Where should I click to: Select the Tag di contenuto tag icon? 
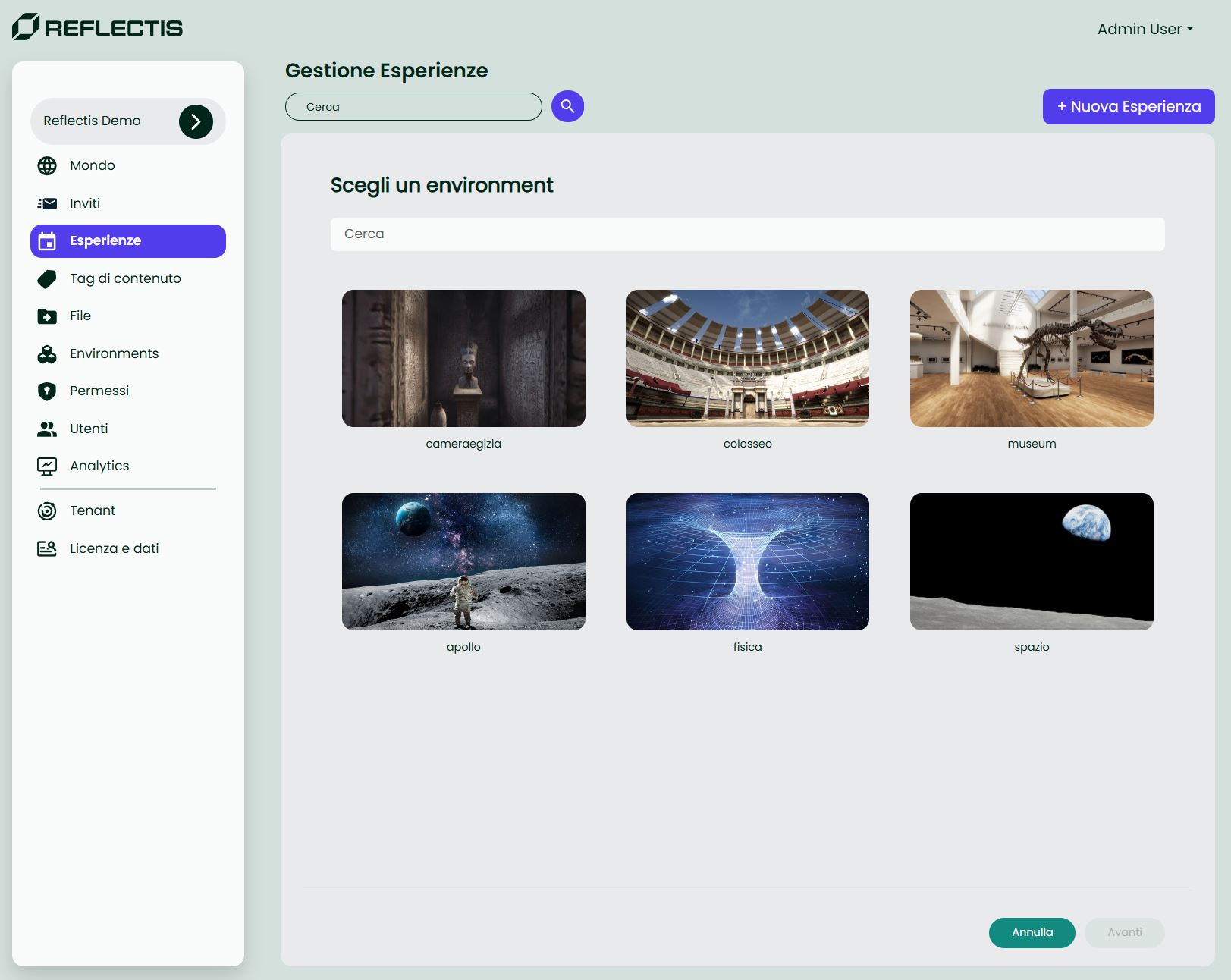pos(48,278)
